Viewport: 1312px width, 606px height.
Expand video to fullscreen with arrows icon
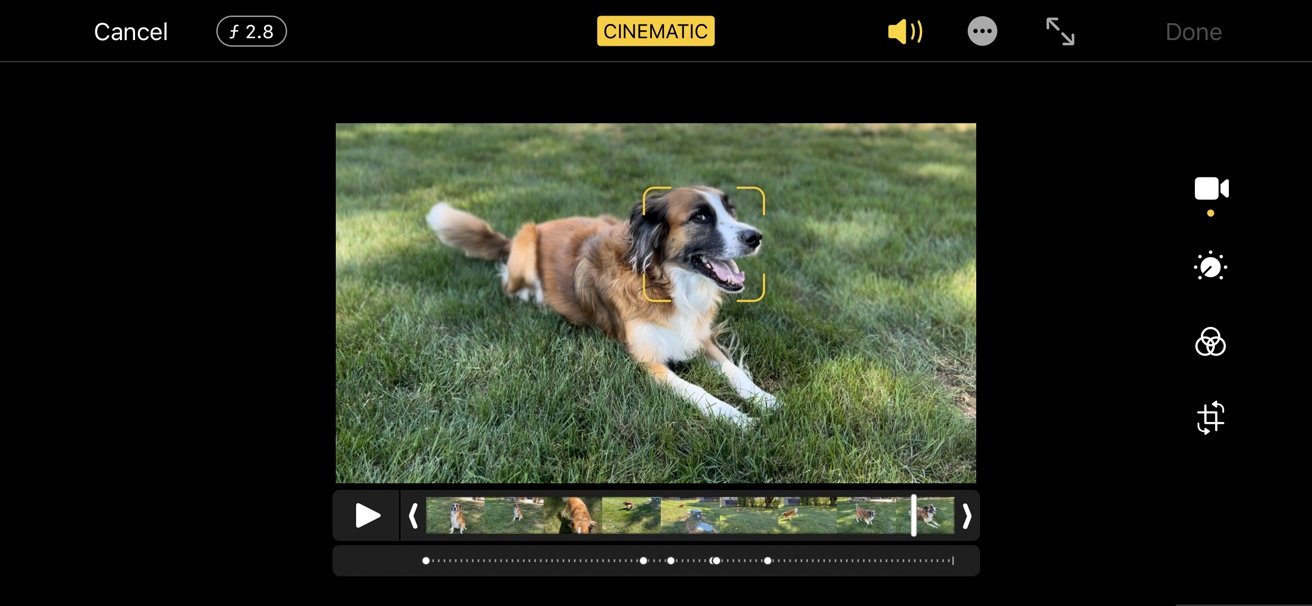(1060, 32)
